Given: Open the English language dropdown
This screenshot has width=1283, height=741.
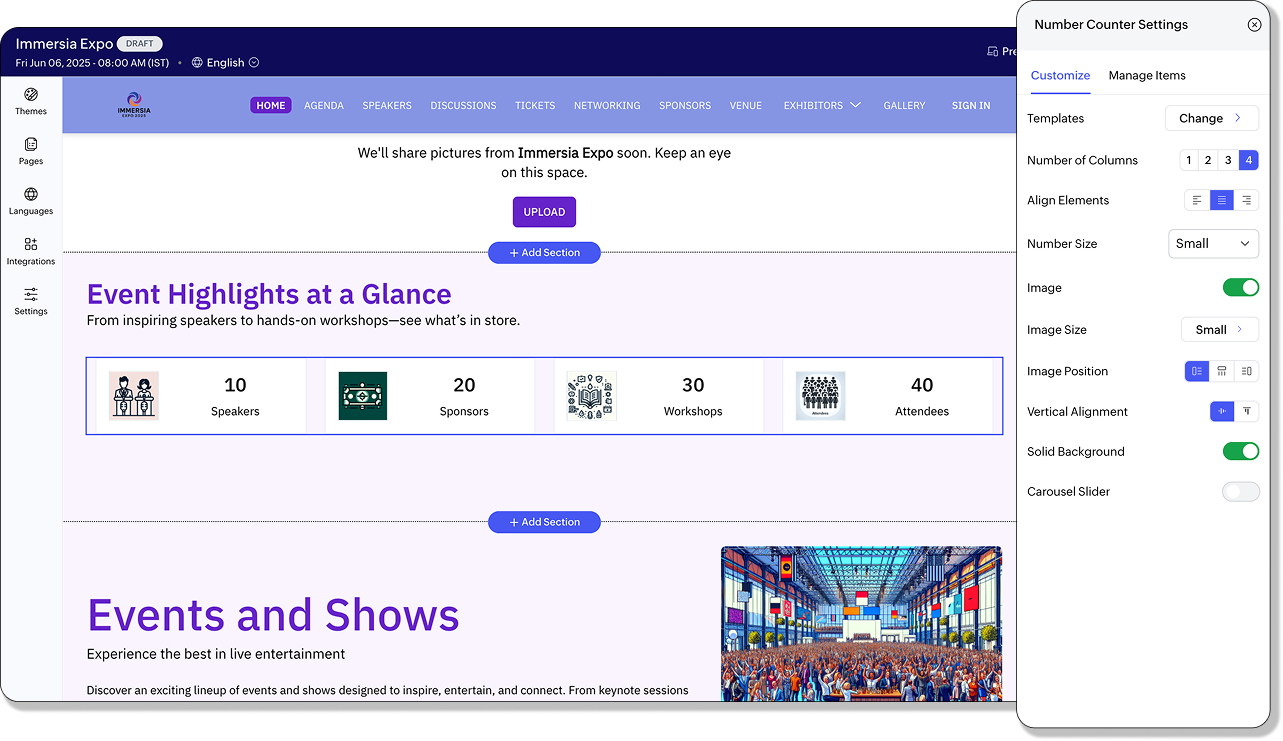Looking at the screenshot, I should [x=225, y=62].
